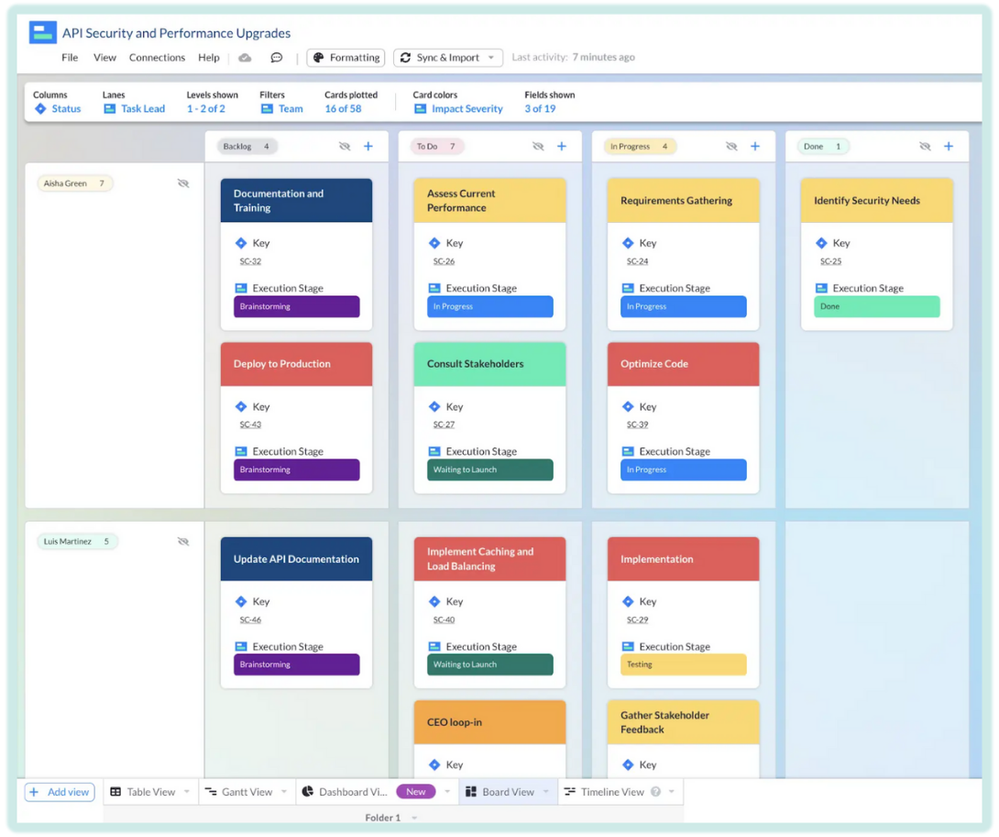Open the comment bubble icon near the title
This screenshot has height=837, width=999.
pos(275,58)
